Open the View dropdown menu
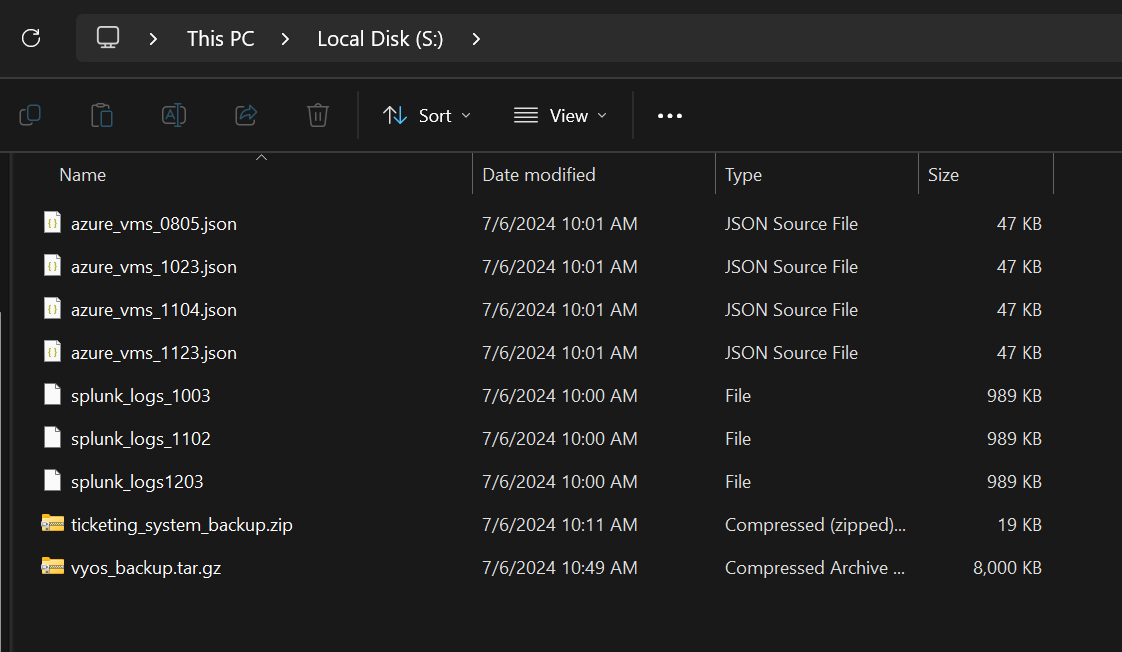This screenshot has width=1122, height=652. 560,116
